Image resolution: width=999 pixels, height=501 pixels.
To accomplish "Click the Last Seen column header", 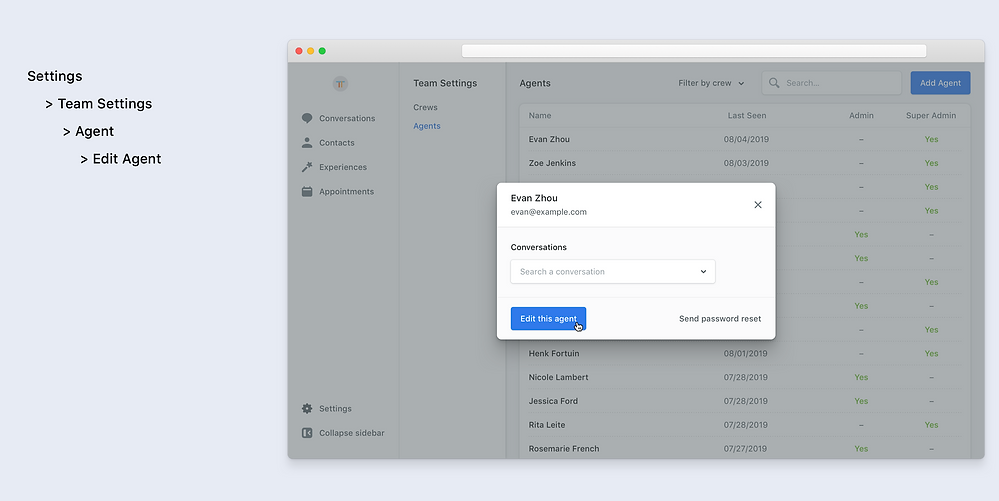I will [747, 115].
